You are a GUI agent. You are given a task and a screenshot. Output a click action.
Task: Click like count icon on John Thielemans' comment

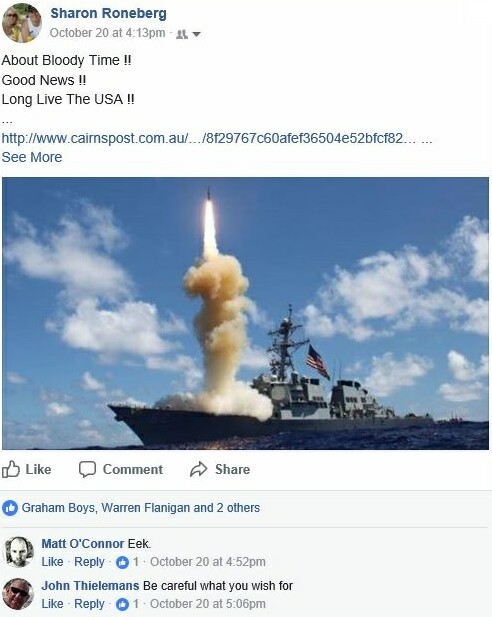(122, 604)
